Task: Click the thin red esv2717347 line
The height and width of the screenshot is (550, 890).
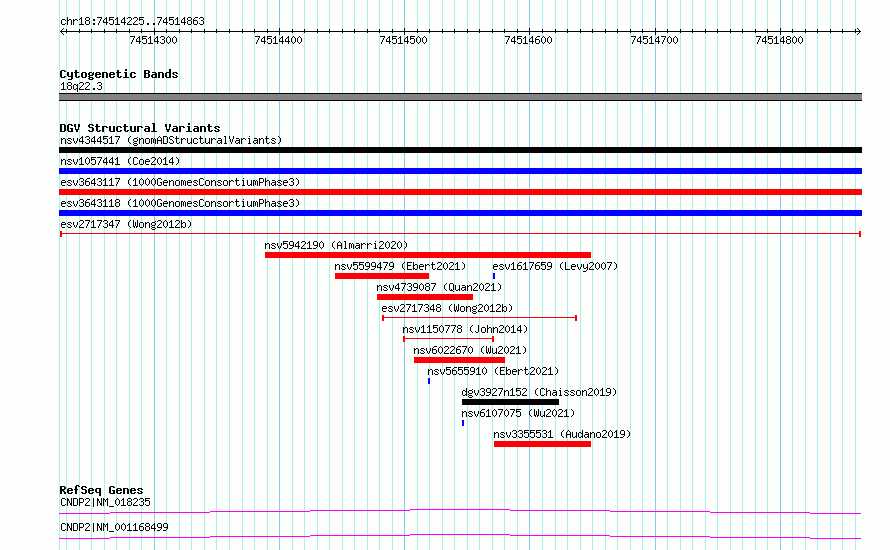Action: point(460,234)
